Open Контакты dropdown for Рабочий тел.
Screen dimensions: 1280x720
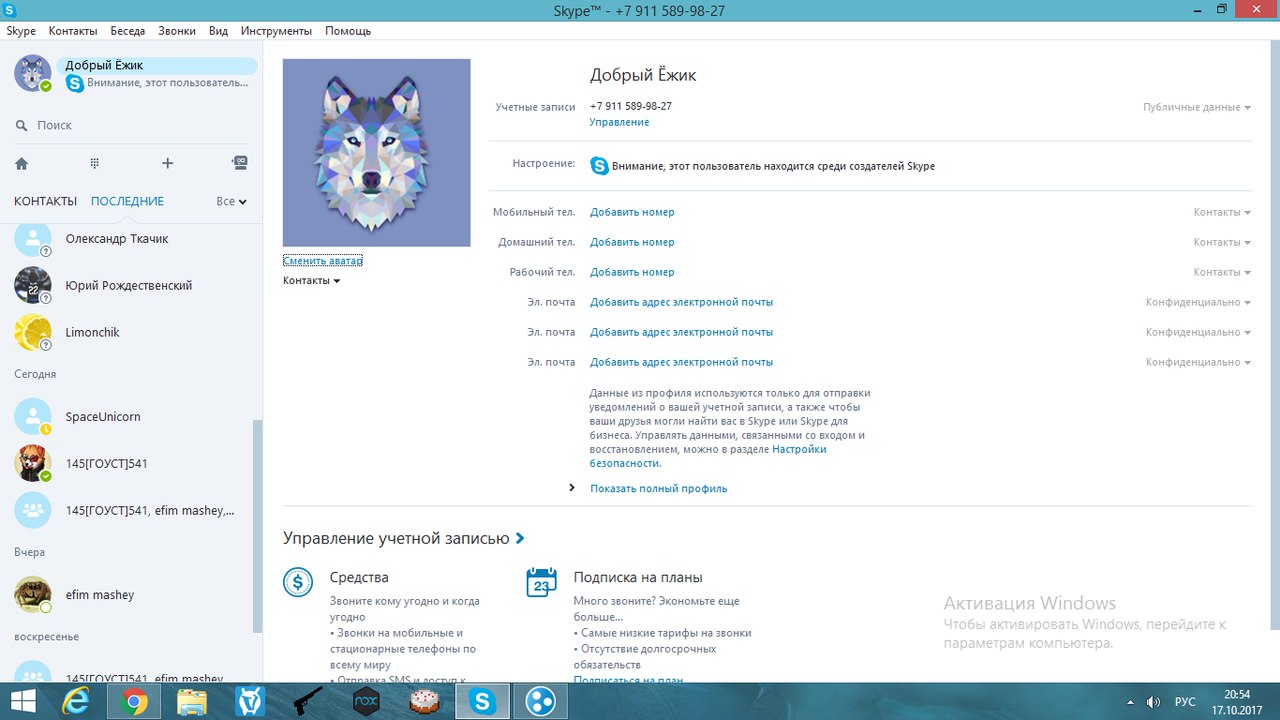click(1222, 272)
